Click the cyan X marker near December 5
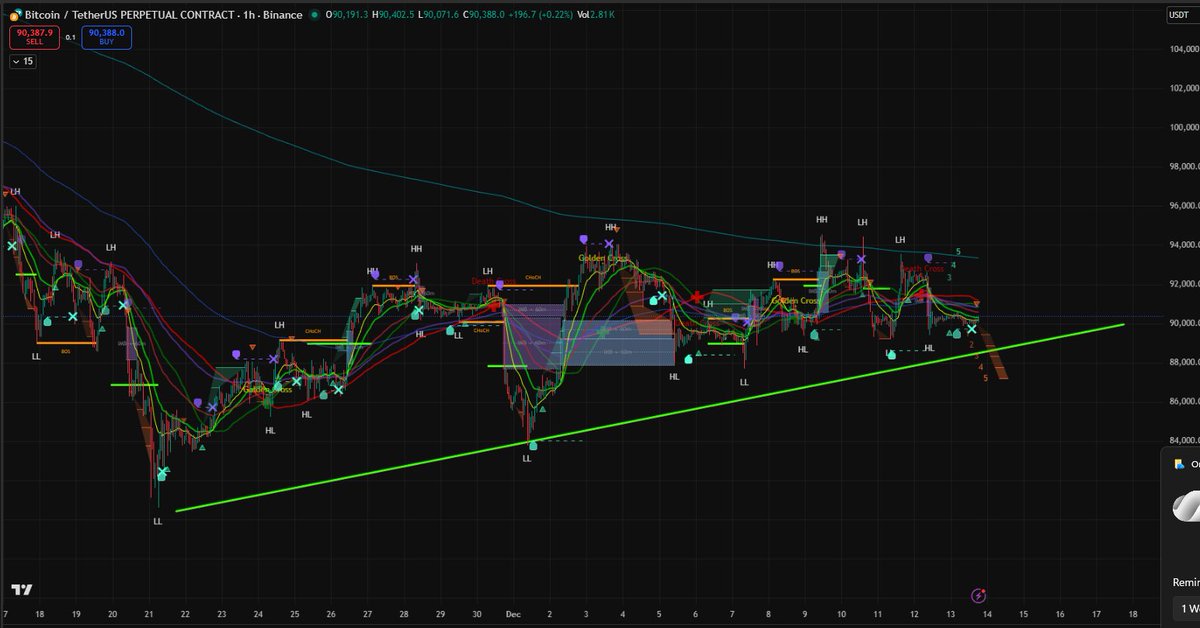The image size is (1200, 628). tap(662, 295)
